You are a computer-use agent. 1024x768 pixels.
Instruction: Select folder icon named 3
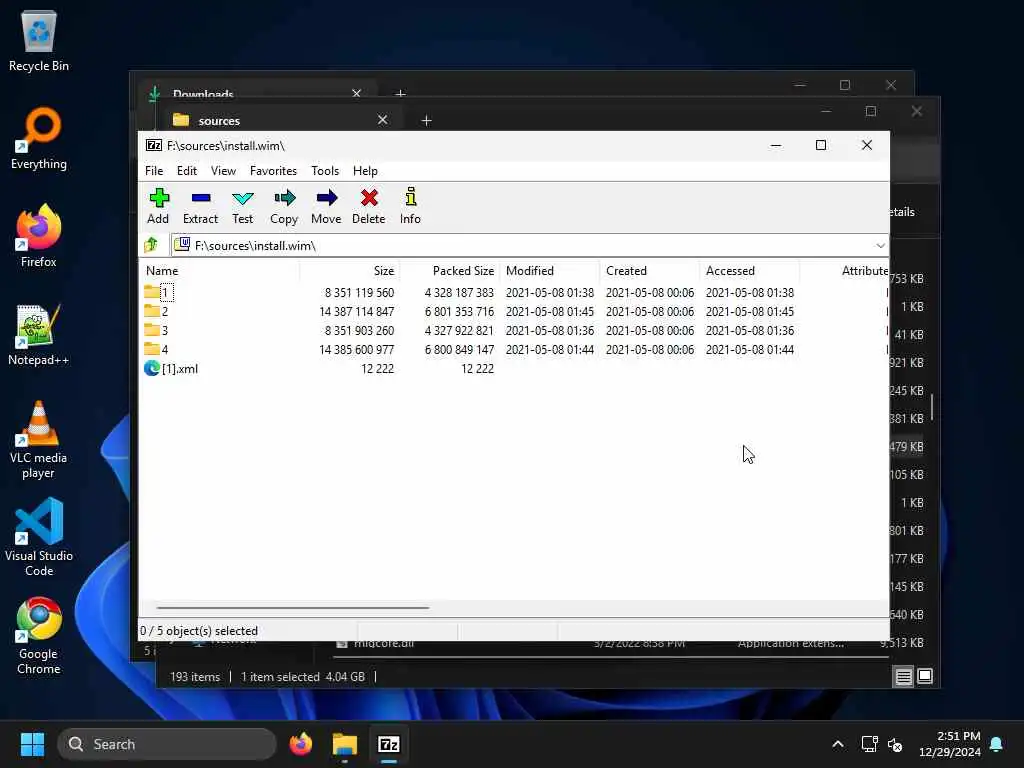tap(152, 330)
